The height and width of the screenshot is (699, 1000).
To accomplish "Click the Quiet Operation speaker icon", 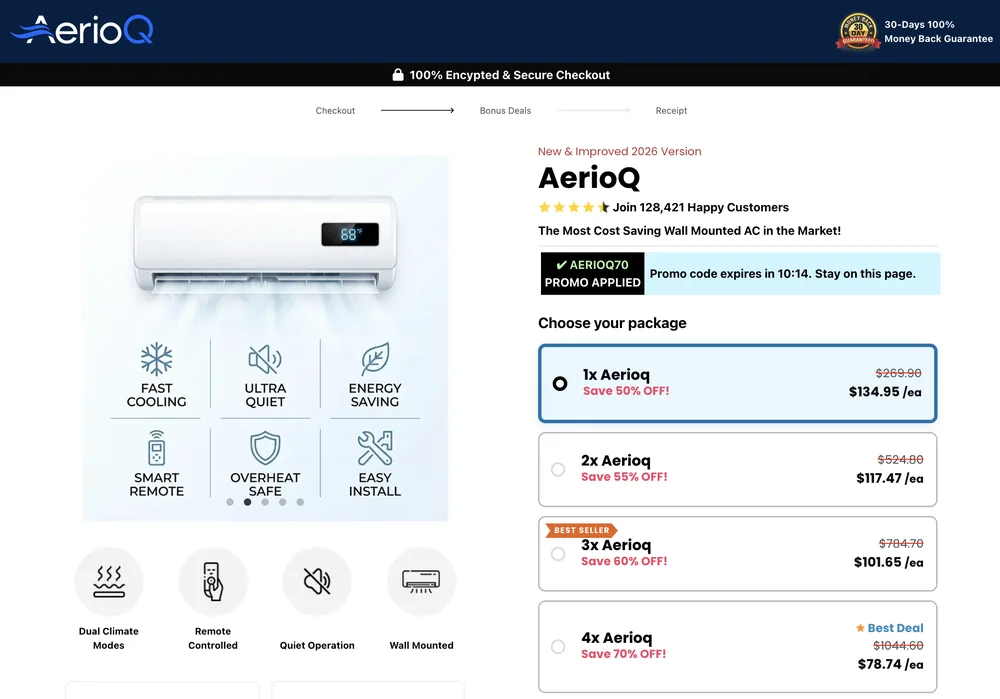I will [317, 581].
